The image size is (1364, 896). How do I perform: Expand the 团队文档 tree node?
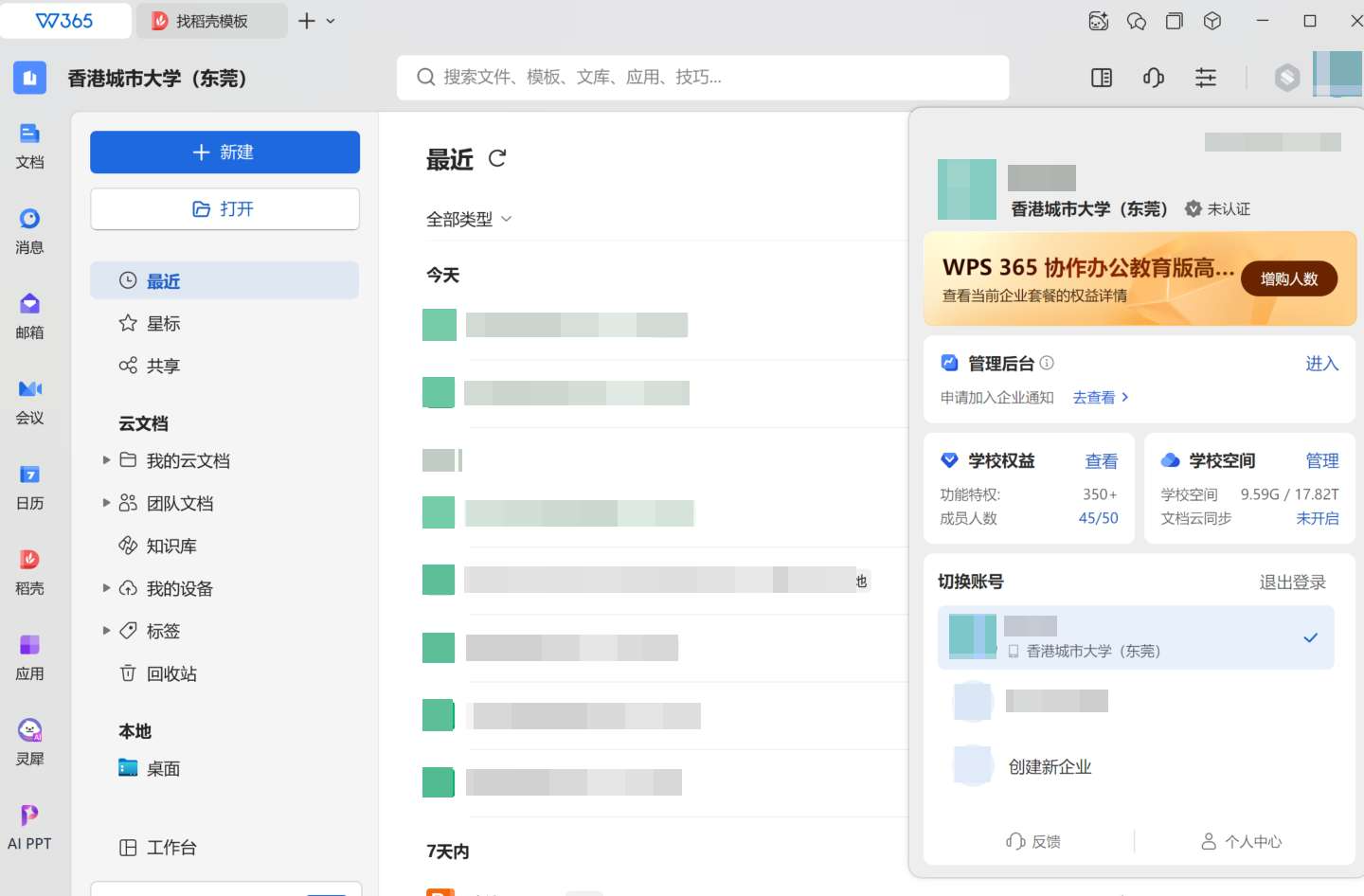click(x=106, y=503)
